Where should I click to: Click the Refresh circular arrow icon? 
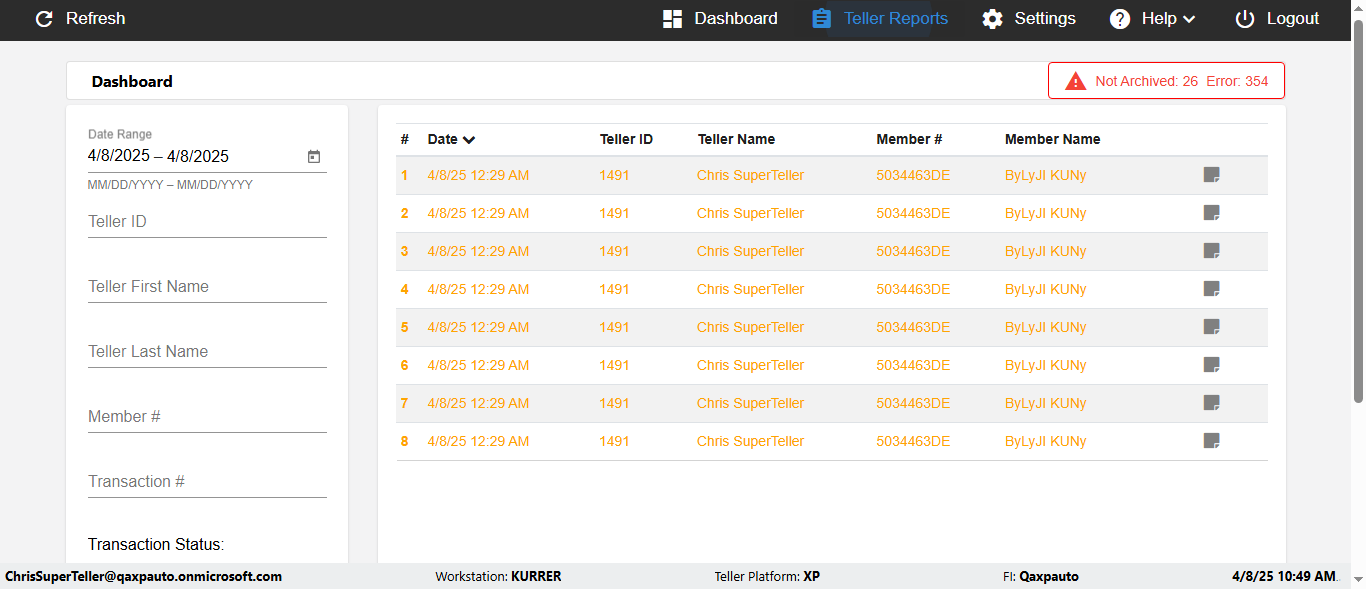click(44, 19)
